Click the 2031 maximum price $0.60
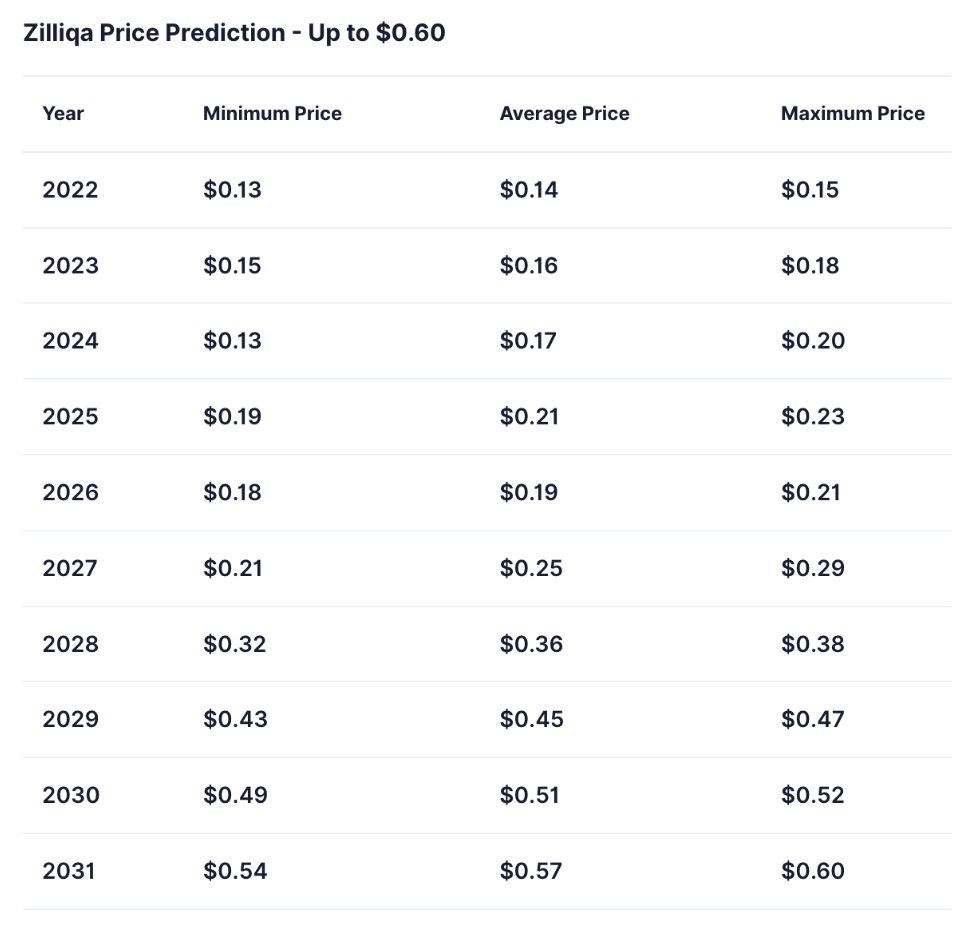This screenshot has height=932, width=976. pos(812,872)
